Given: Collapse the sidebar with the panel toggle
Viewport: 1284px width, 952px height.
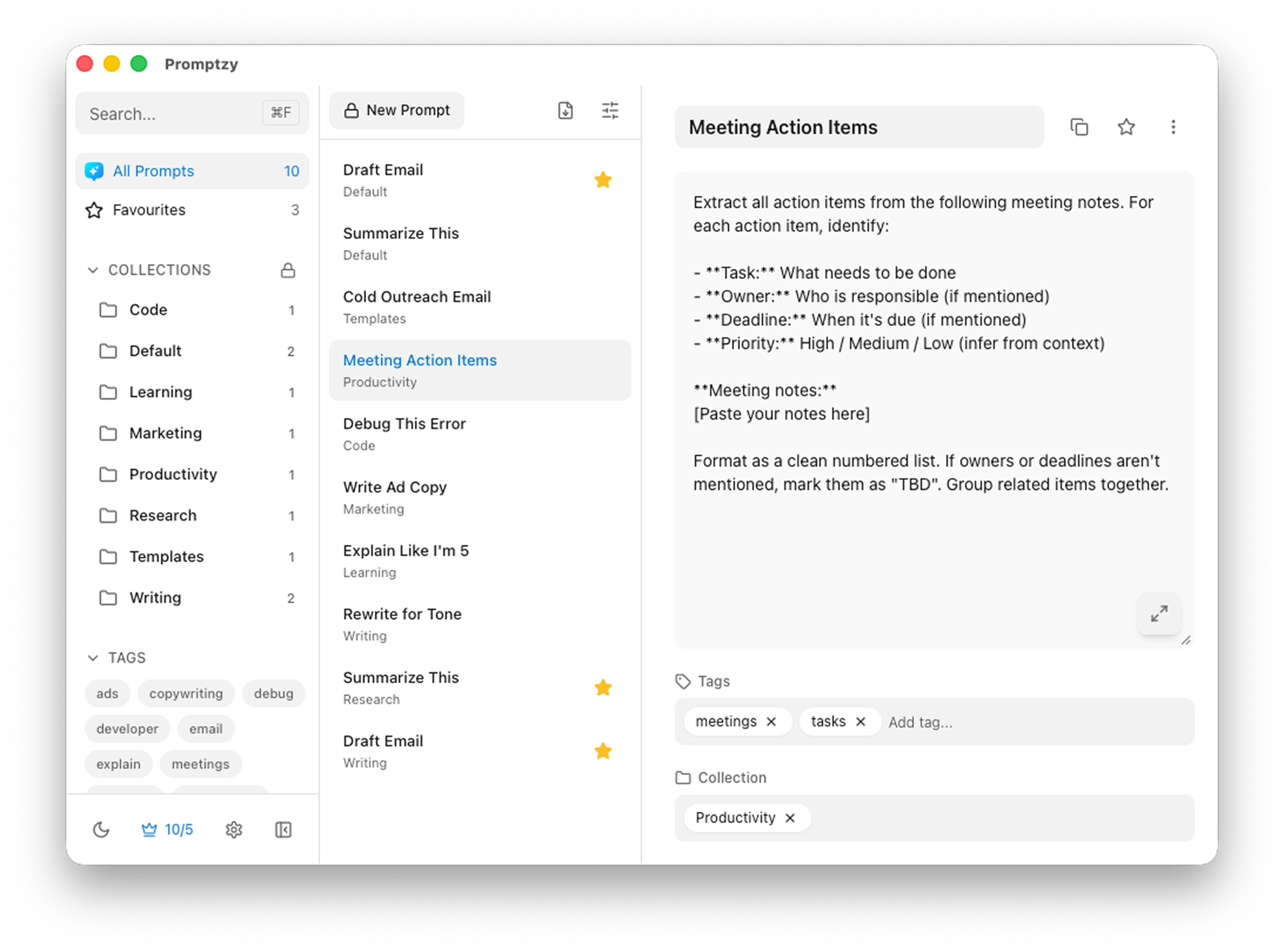Looking at the screenshot, I should click(x=282, y=829).
